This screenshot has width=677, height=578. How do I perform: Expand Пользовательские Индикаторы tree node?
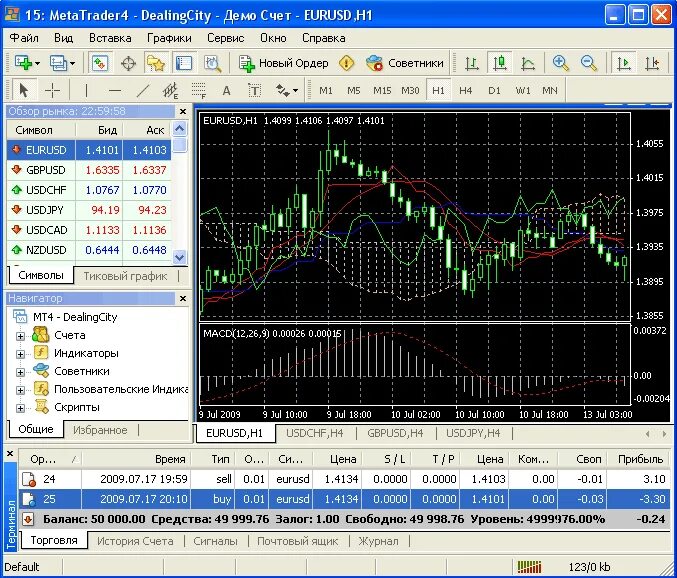pos(20,390)
